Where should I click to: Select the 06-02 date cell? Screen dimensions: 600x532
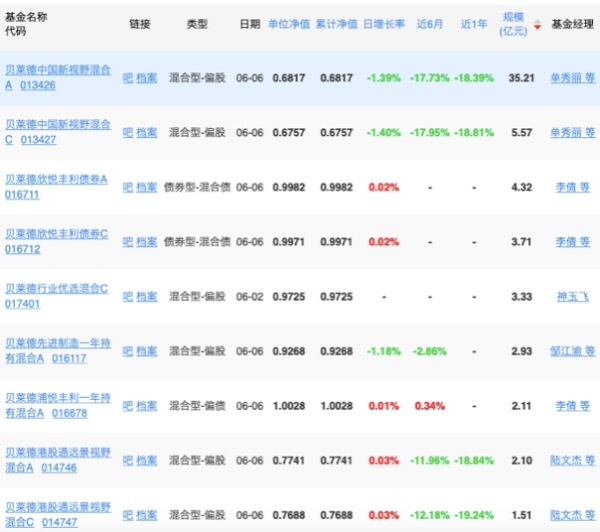point(249,297)
